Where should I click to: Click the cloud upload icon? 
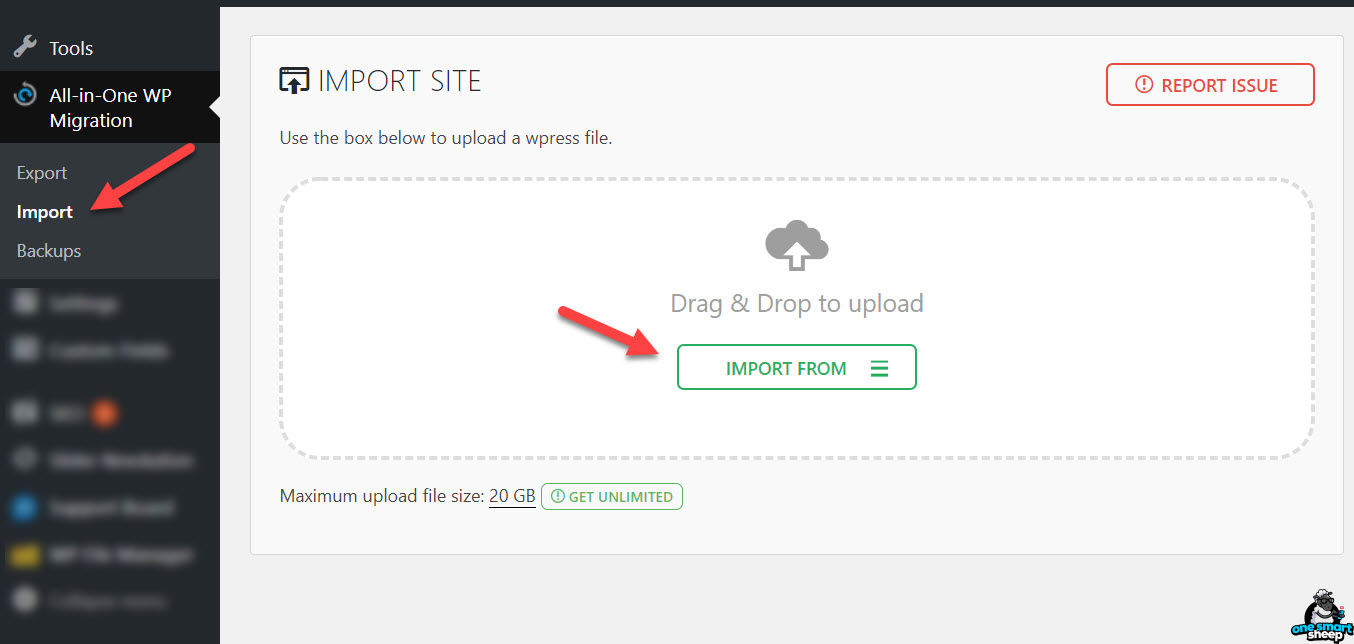797,246
